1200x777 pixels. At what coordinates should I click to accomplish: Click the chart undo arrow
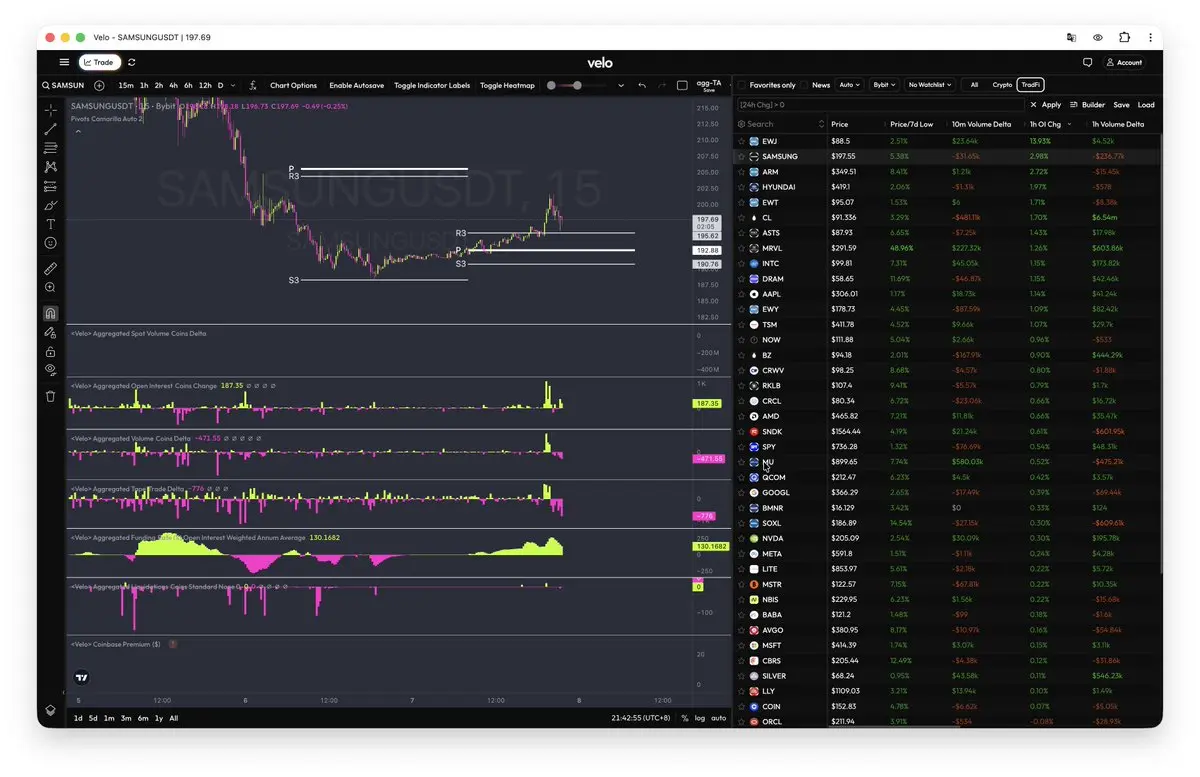(x=642, y=85)
